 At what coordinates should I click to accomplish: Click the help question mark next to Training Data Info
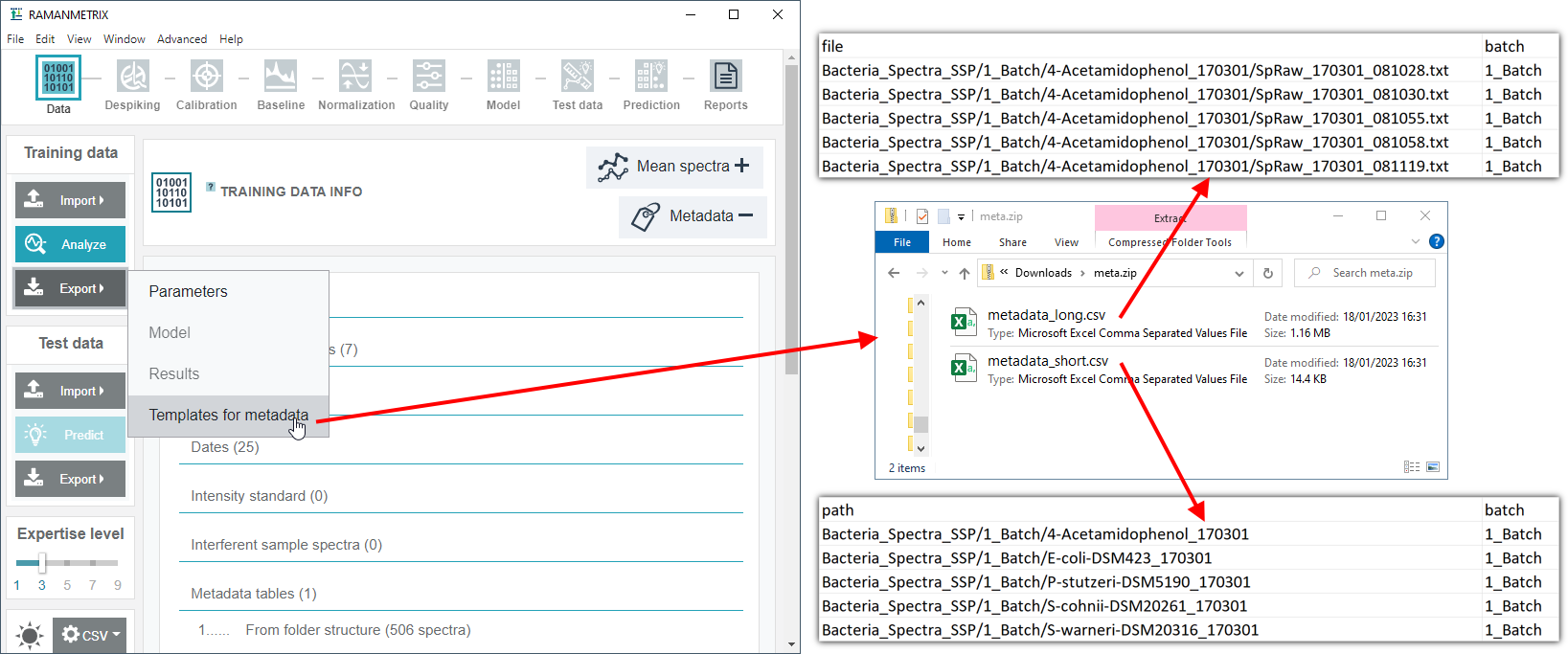[211, 187]
